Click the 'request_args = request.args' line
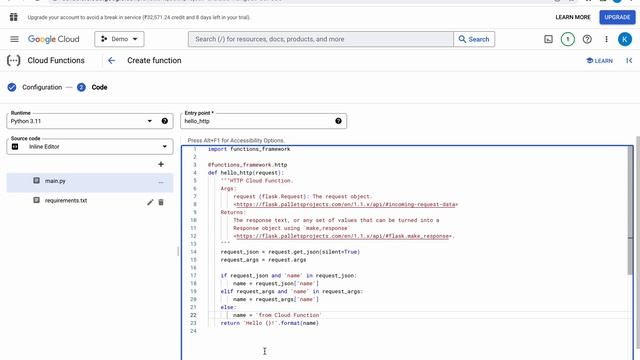Viewport: 640px width, 360px height. click(x=263, y=260)
